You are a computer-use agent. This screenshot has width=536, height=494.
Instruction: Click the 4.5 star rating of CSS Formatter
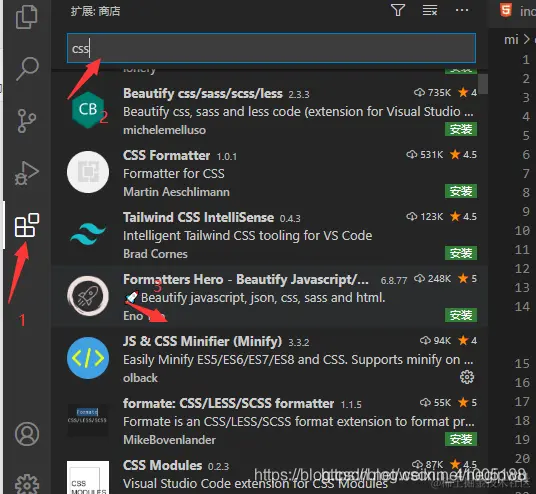tap(463, 155)
